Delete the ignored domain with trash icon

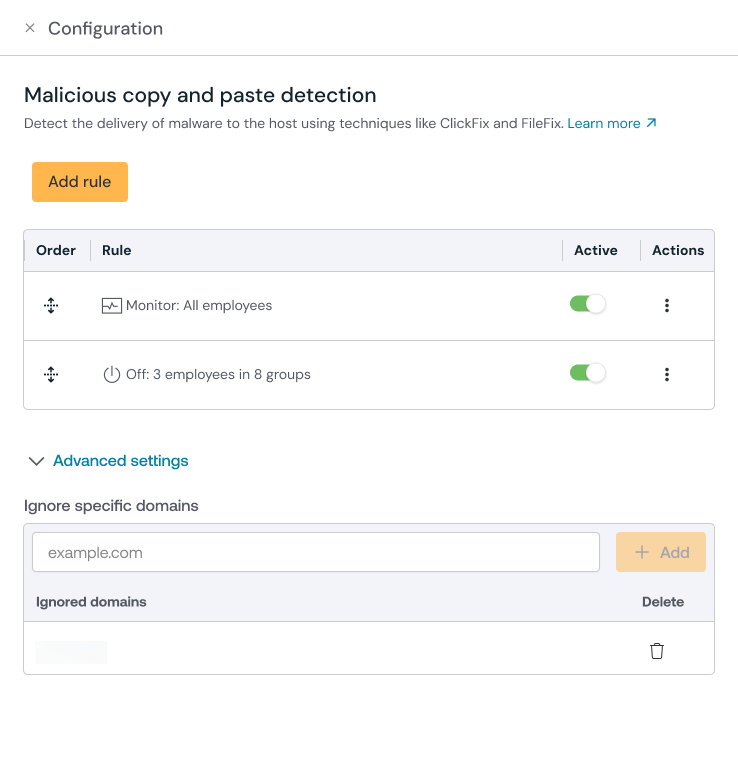(657, 652)
